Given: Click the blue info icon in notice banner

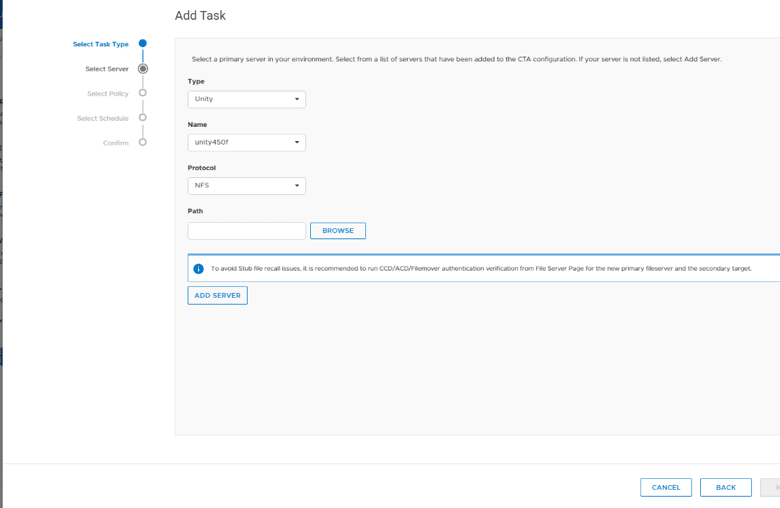Looking at the screenshot, I should click(x=198, y=269).
